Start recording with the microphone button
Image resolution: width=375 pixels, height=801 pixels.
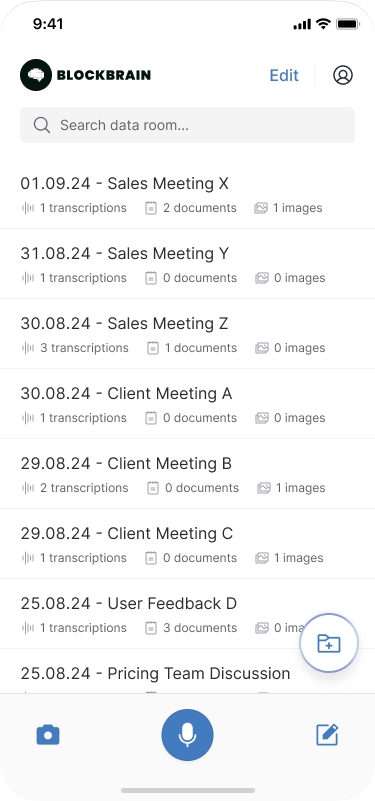click(188, 735)
